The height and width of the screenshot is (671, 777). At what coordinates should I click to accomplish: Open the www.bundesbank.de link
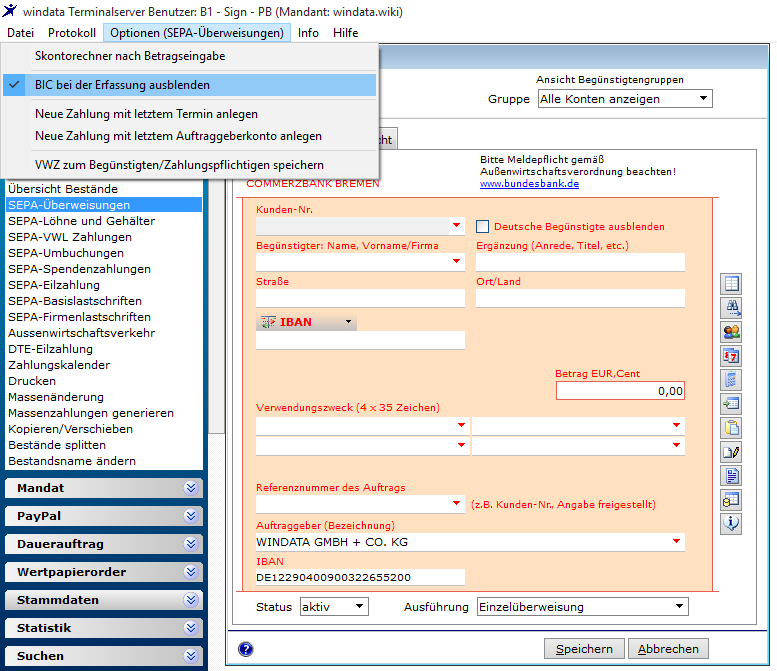tap(529, 183)
